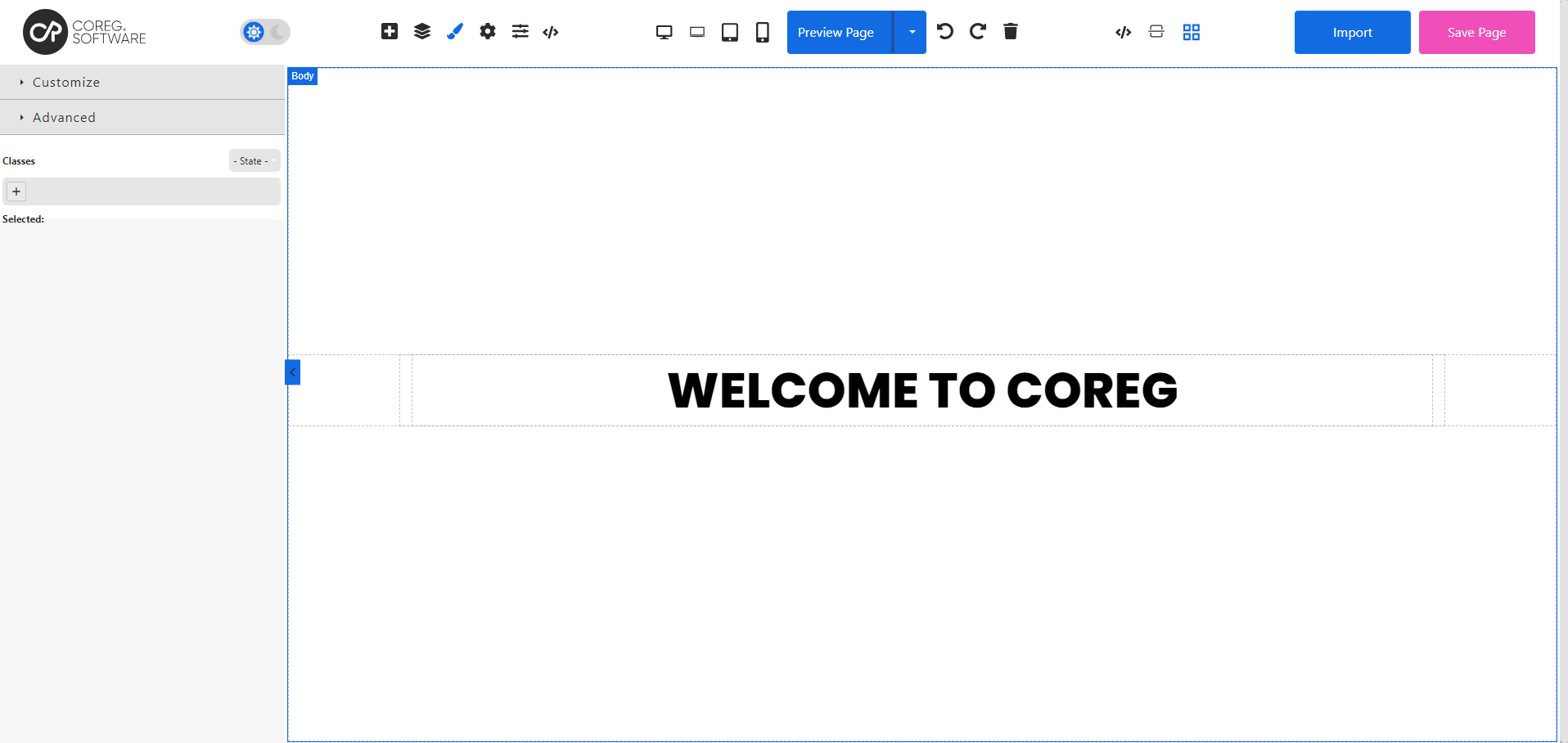Open the settings gear icon

click(x=488, y=31)
